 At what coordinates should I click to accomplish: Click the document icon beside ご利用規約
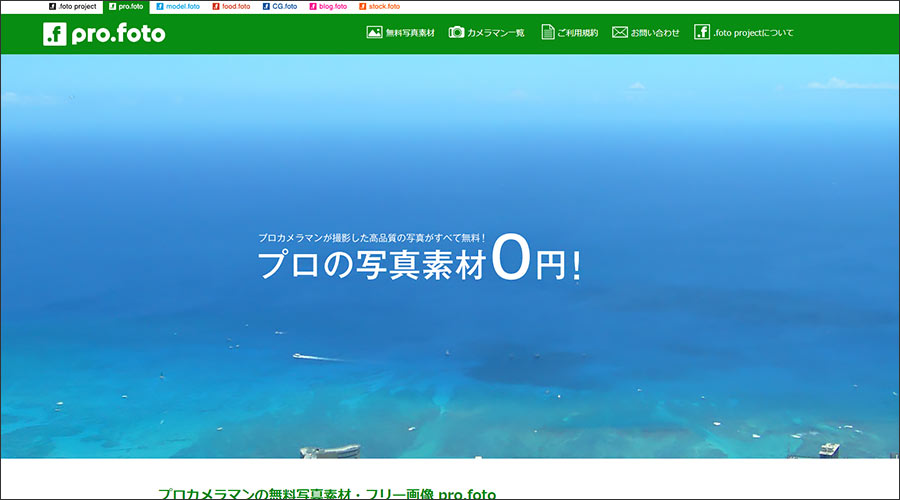click(x=548, y=32)
